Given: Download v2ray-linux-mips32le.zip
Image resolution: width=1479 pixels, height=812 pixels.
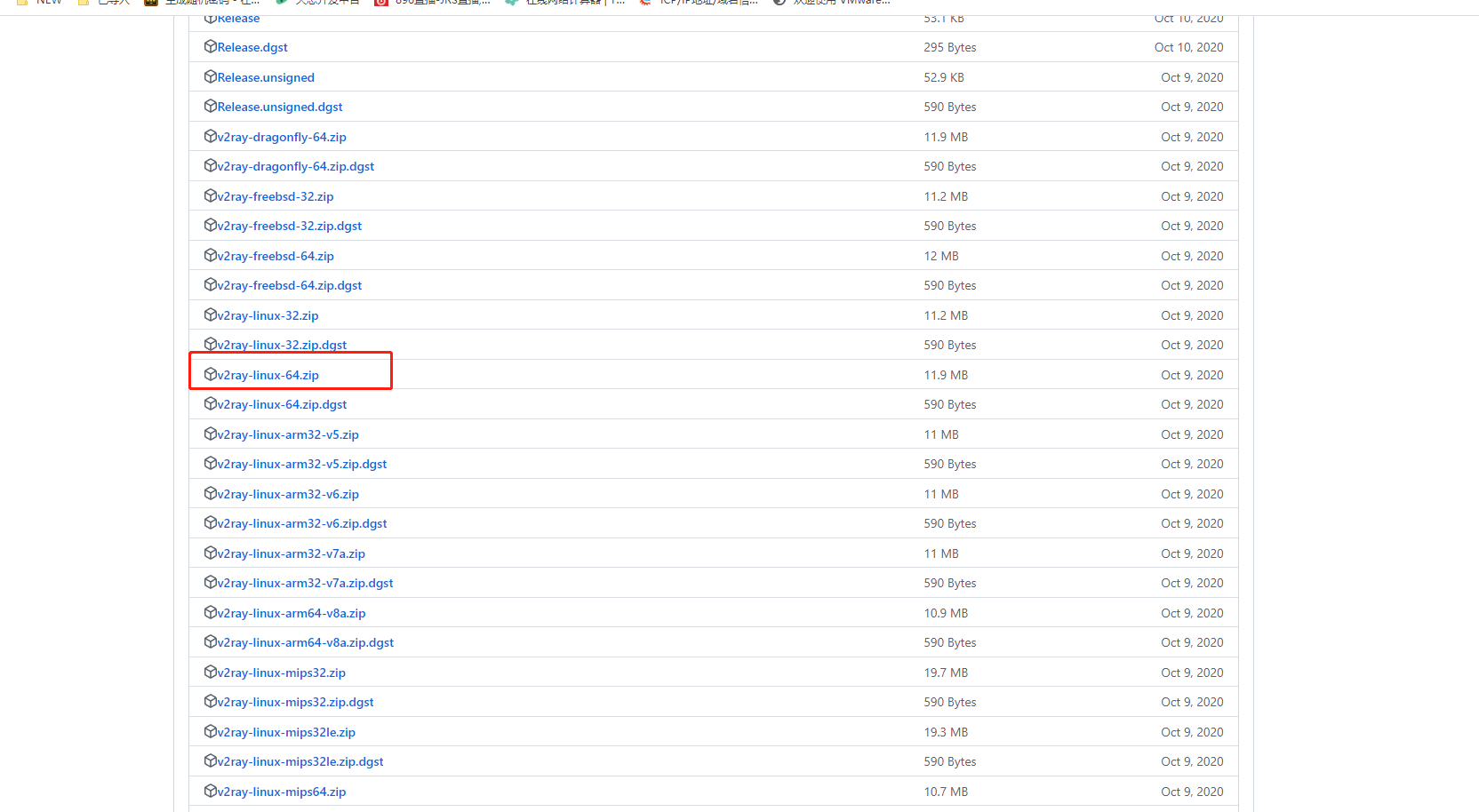Looking at the screenshot, I should click(x=286, y=732).
